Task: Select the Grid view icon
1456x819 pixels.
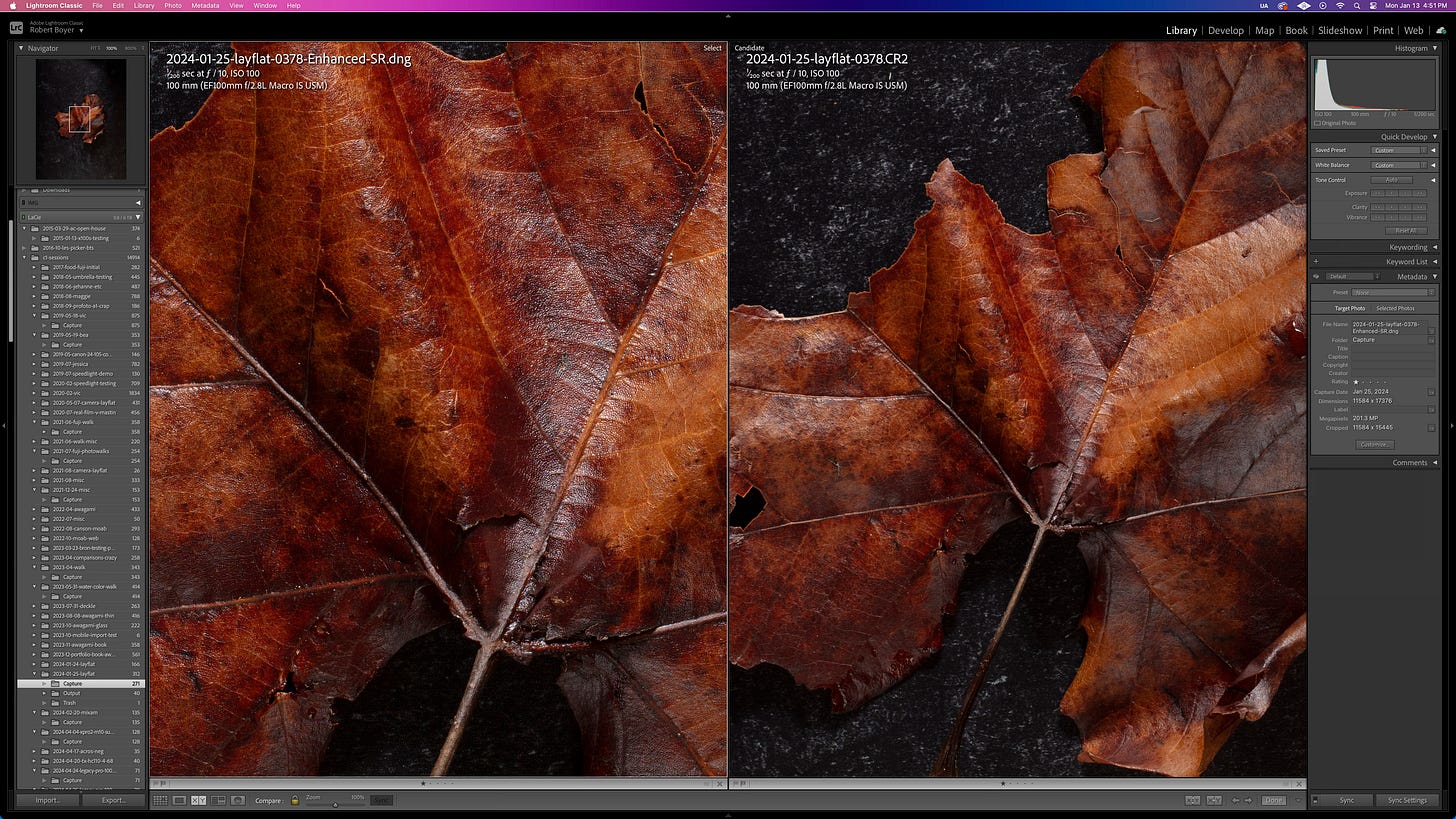Action: click(160, 800)
